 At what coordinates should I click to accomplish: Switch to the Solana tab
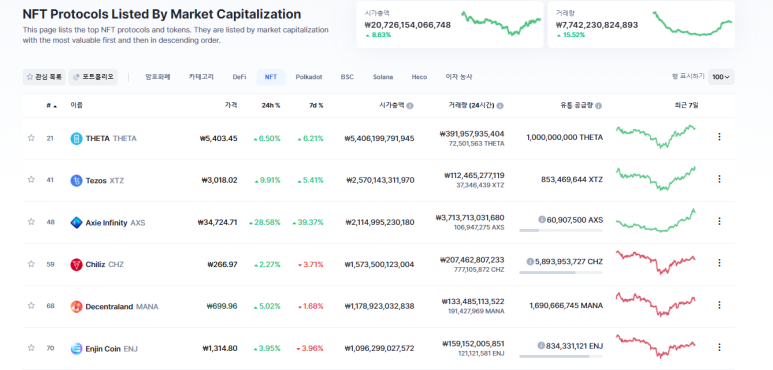pyautogui.click(x=383, y=77)
